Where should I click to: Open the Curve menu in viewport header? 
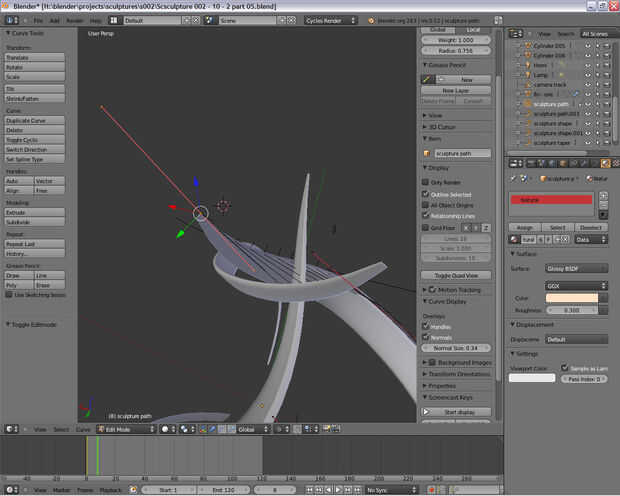click(83, 429)
